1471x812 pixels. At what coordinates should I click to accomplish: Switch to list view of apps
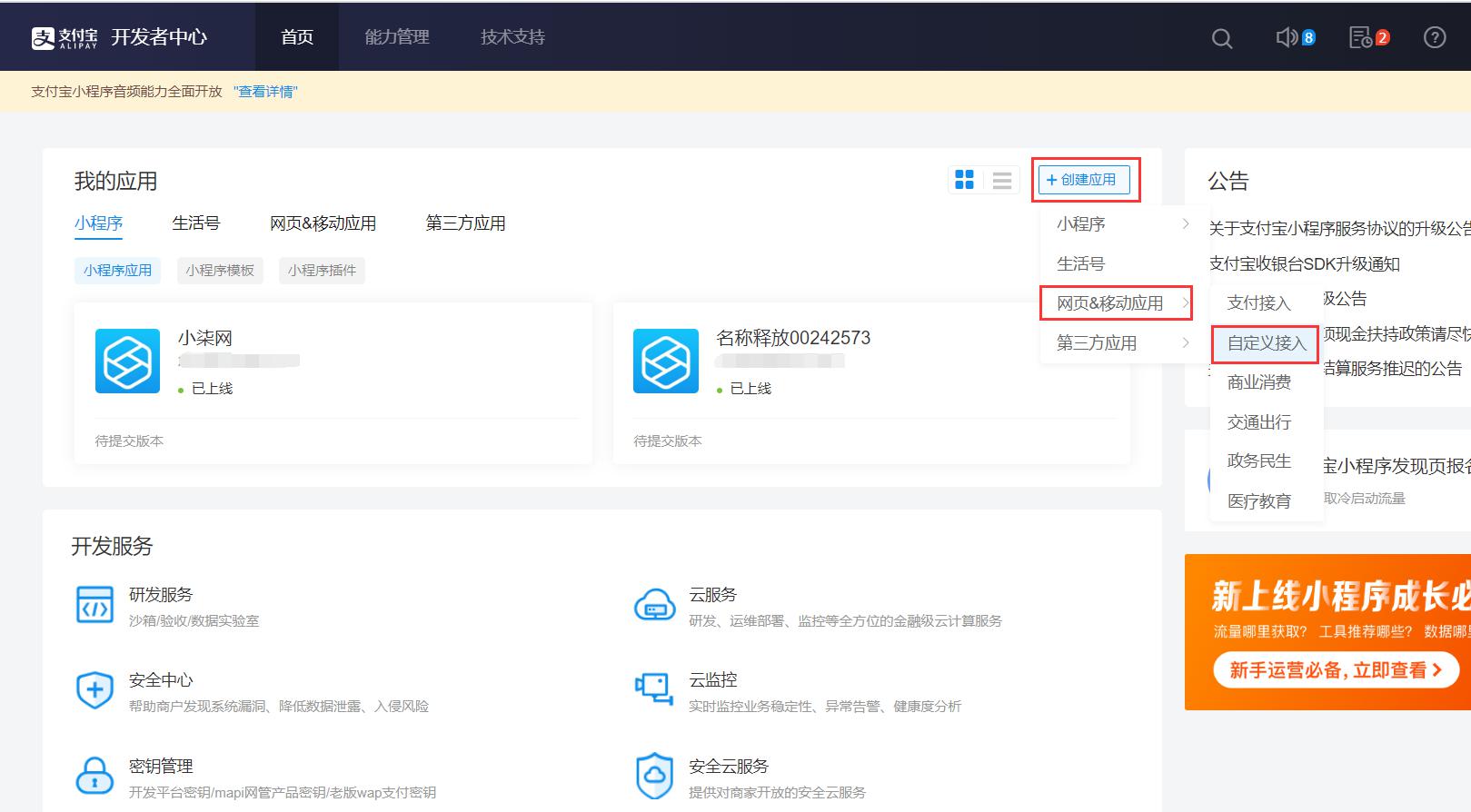tap(1002, 180)
